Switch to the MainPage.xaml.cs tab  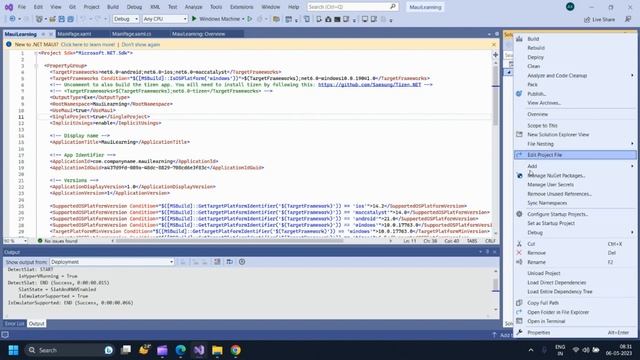tap(131, 34)
